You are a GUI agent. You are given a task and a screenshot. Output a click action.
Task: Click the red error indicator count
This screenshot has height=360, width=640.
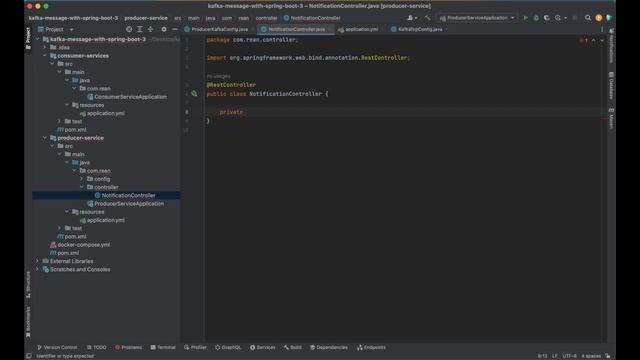[x=584, y=40]
